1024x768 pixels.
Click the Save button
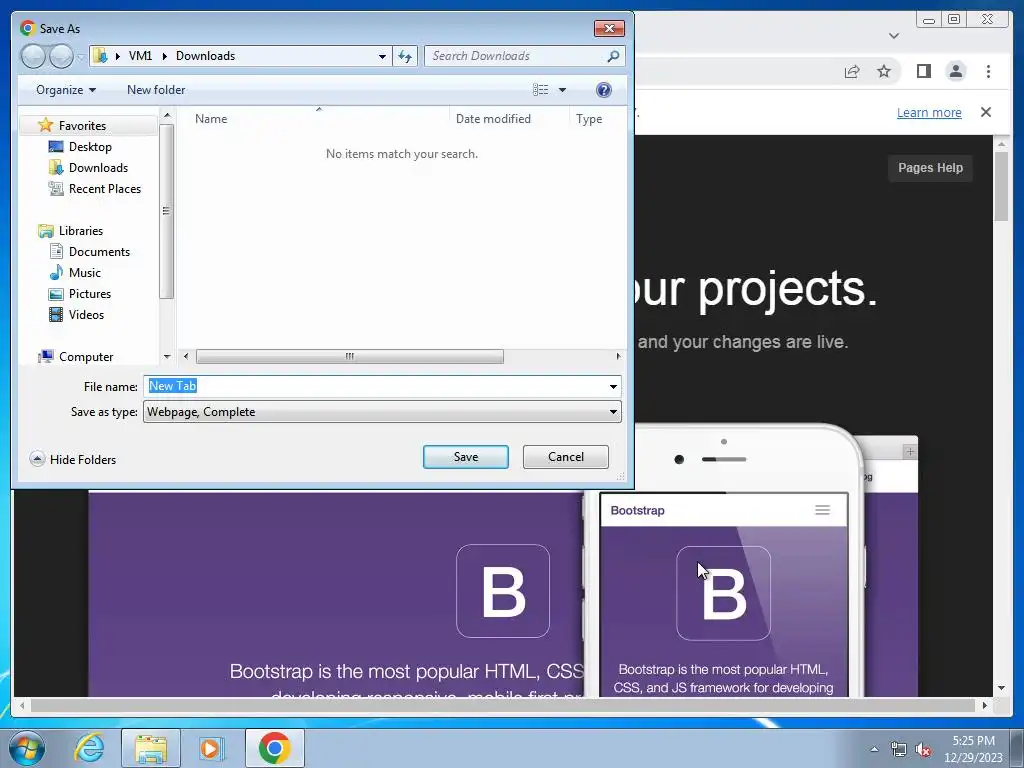tap(466, 457)
